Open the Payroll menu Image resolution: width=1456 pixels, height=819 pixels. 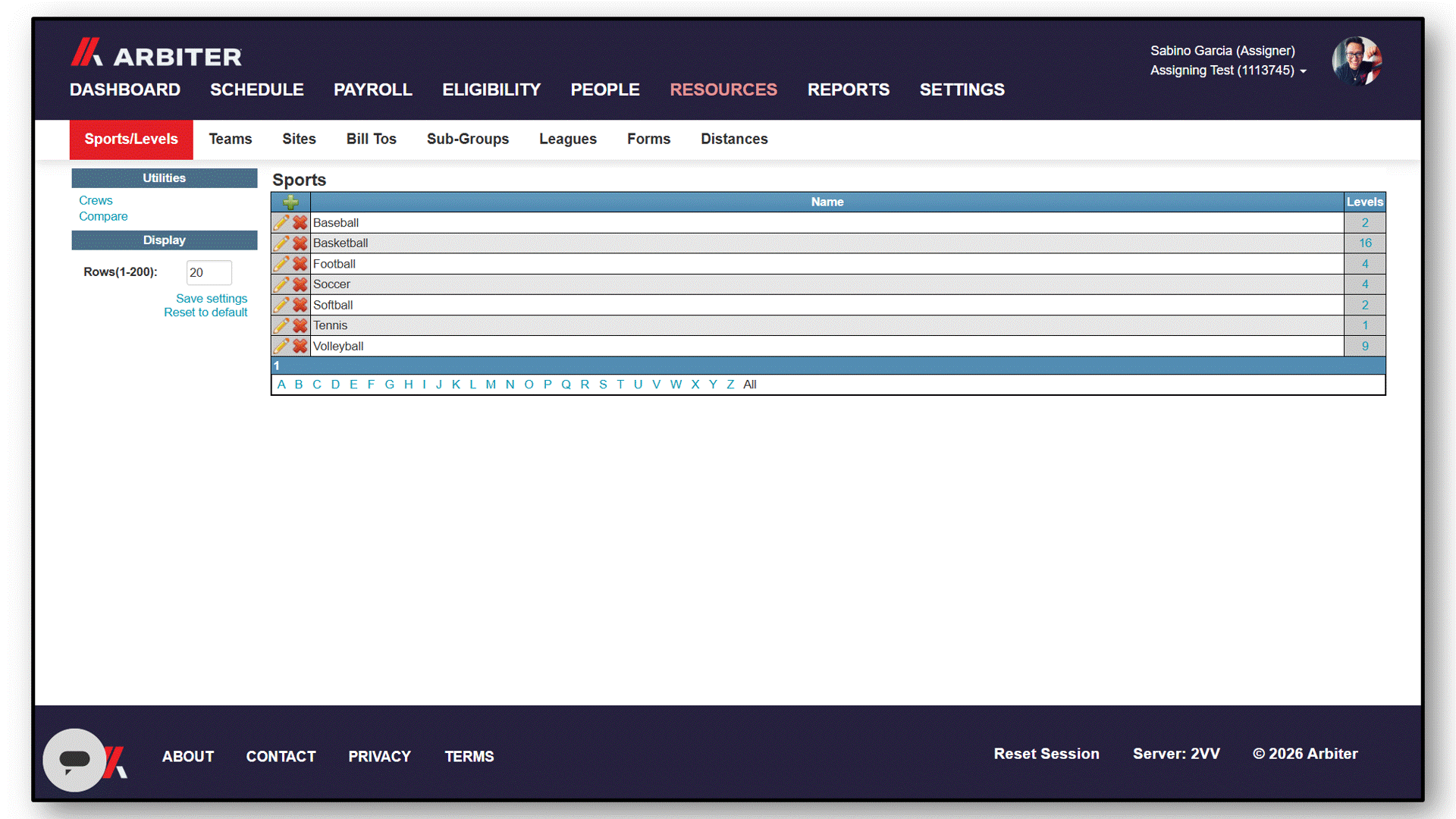pos(373,89)
